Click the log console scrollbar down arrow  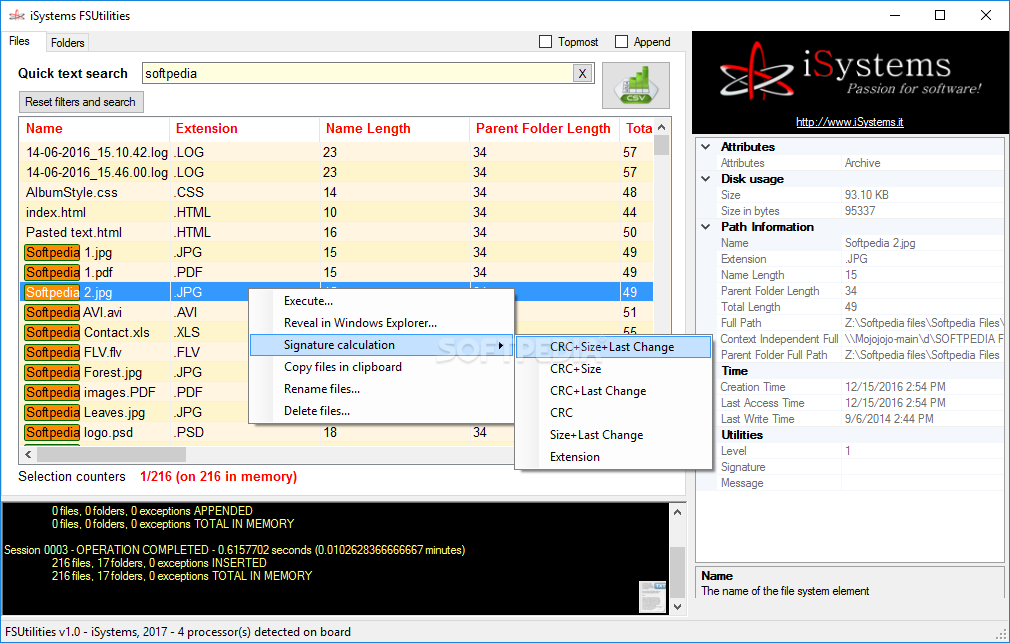tap(677, 606)
